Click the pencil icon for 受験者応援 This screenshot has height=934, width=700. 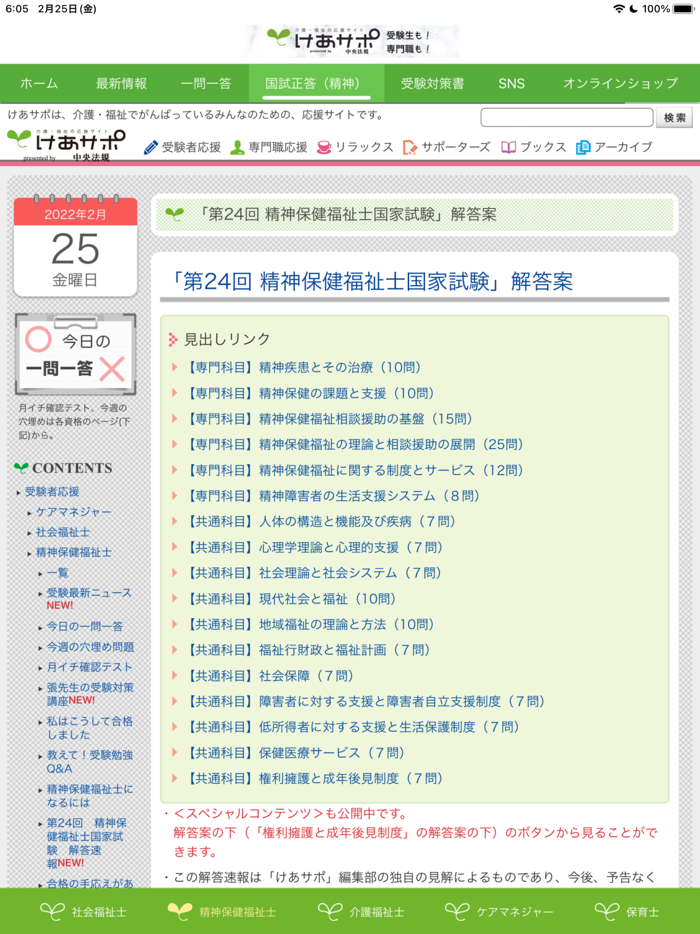point(151,147)
